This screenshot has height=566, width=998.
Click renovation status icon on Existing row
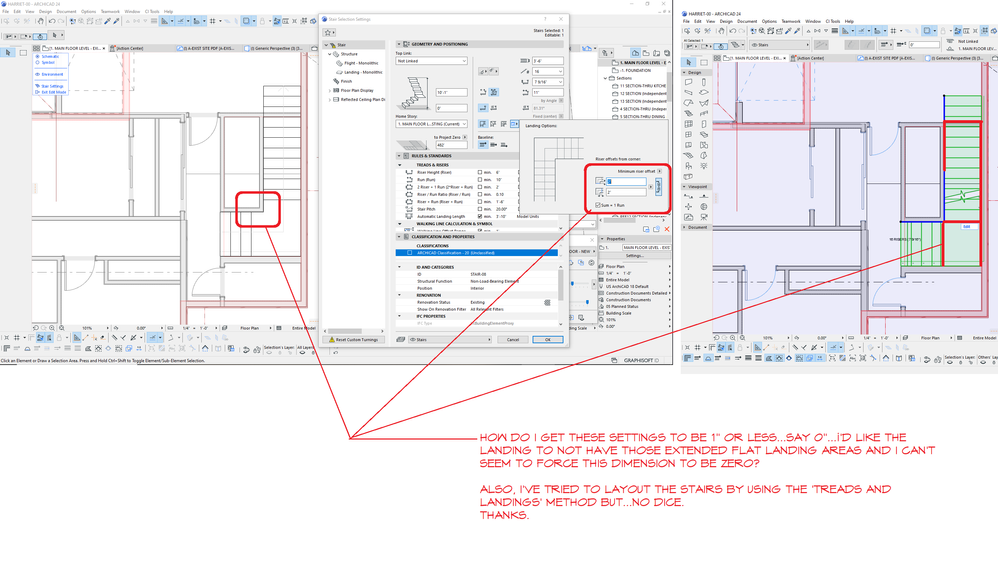pyautogui.click(x=547, y=302)
